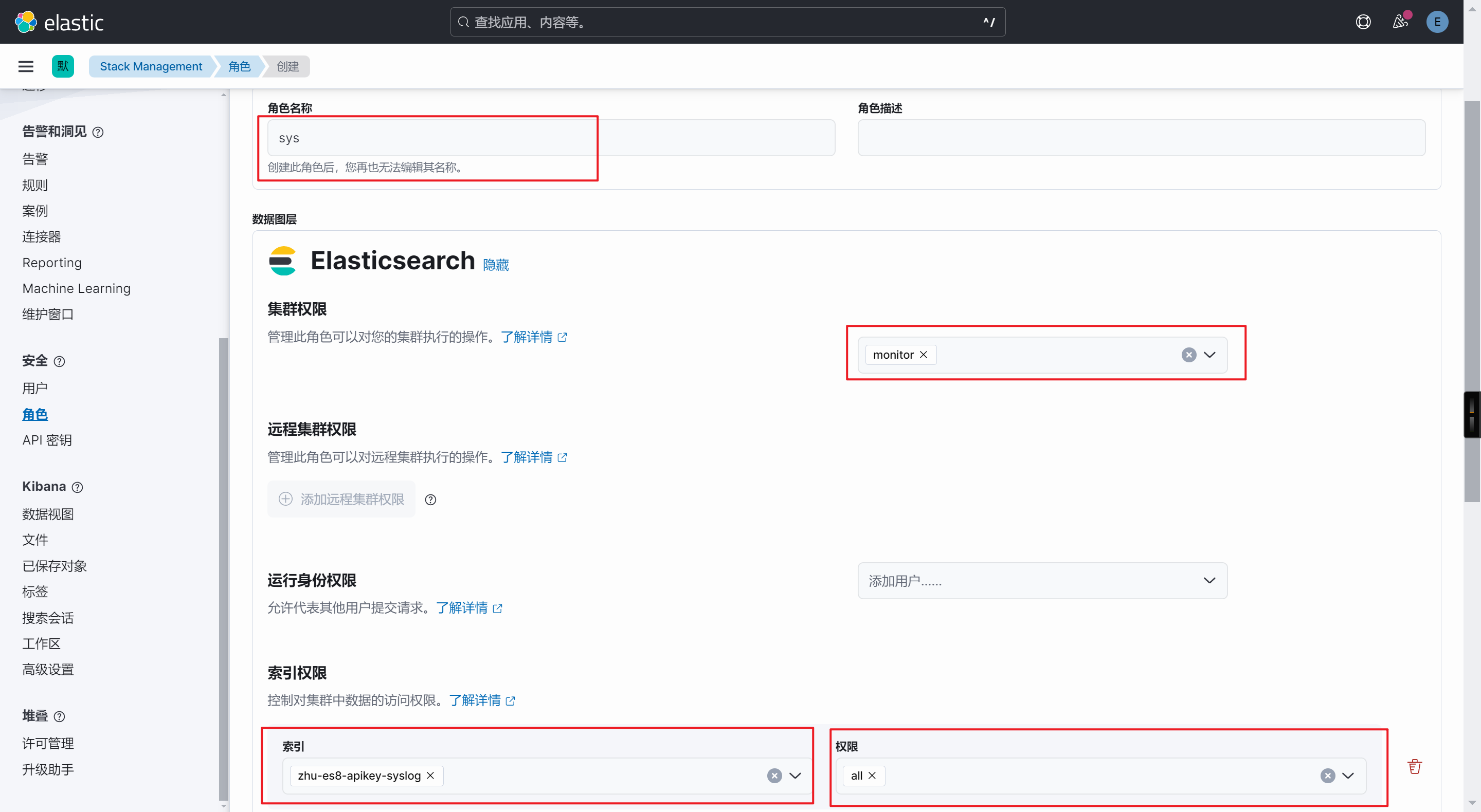The width and height of the screenshot is (1481, 812).
Task: Show help for 告警和洞见 section
Action: click(98, 132)
